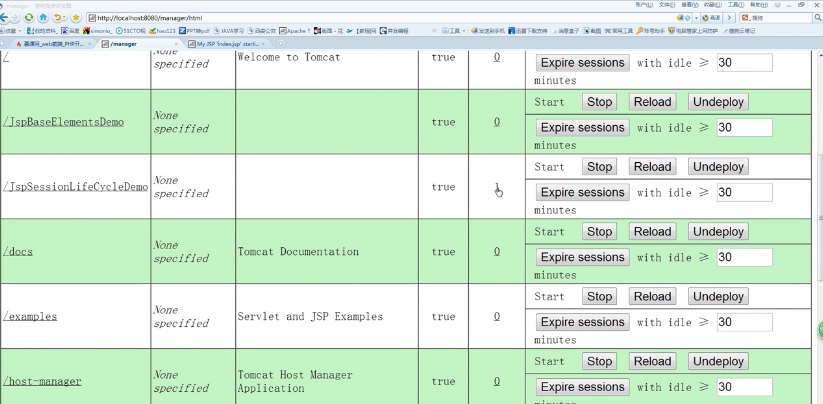
Task: Open the /examples path link
Action: pos(30,316)
